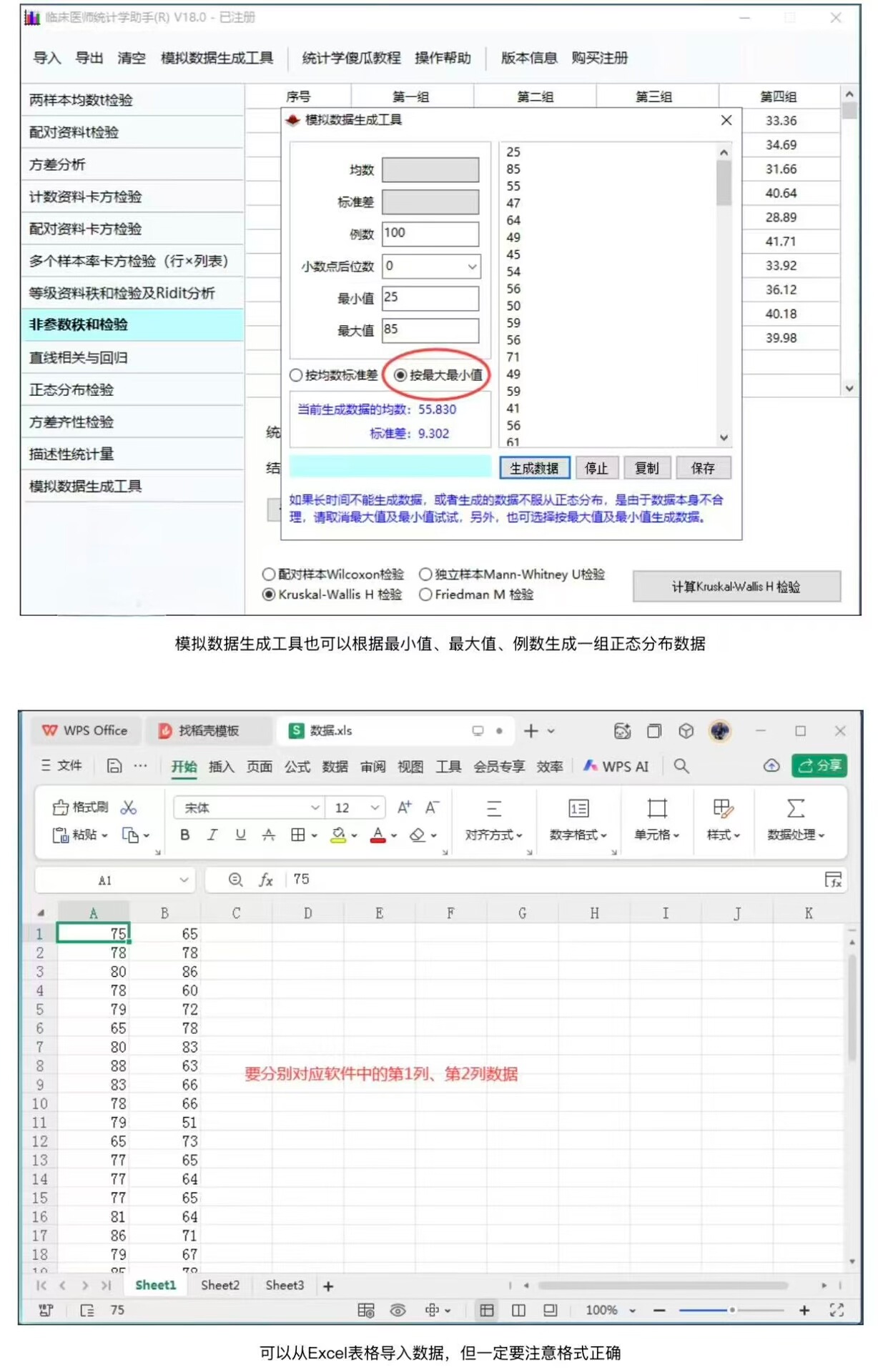The height and width of the screenshot is (1372, 878).
Task: Click the WPS AI menu item
Action: 616,766
